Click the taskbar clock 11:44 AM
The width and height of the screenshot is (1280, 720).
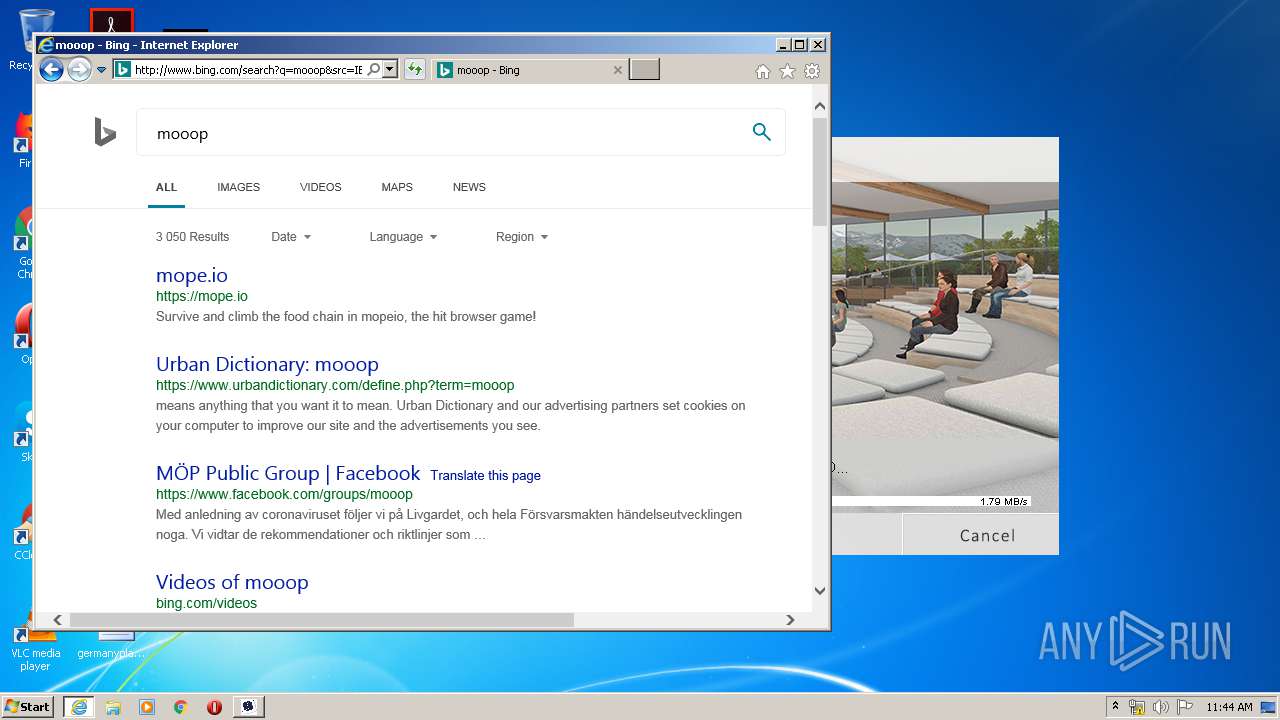1229,707
